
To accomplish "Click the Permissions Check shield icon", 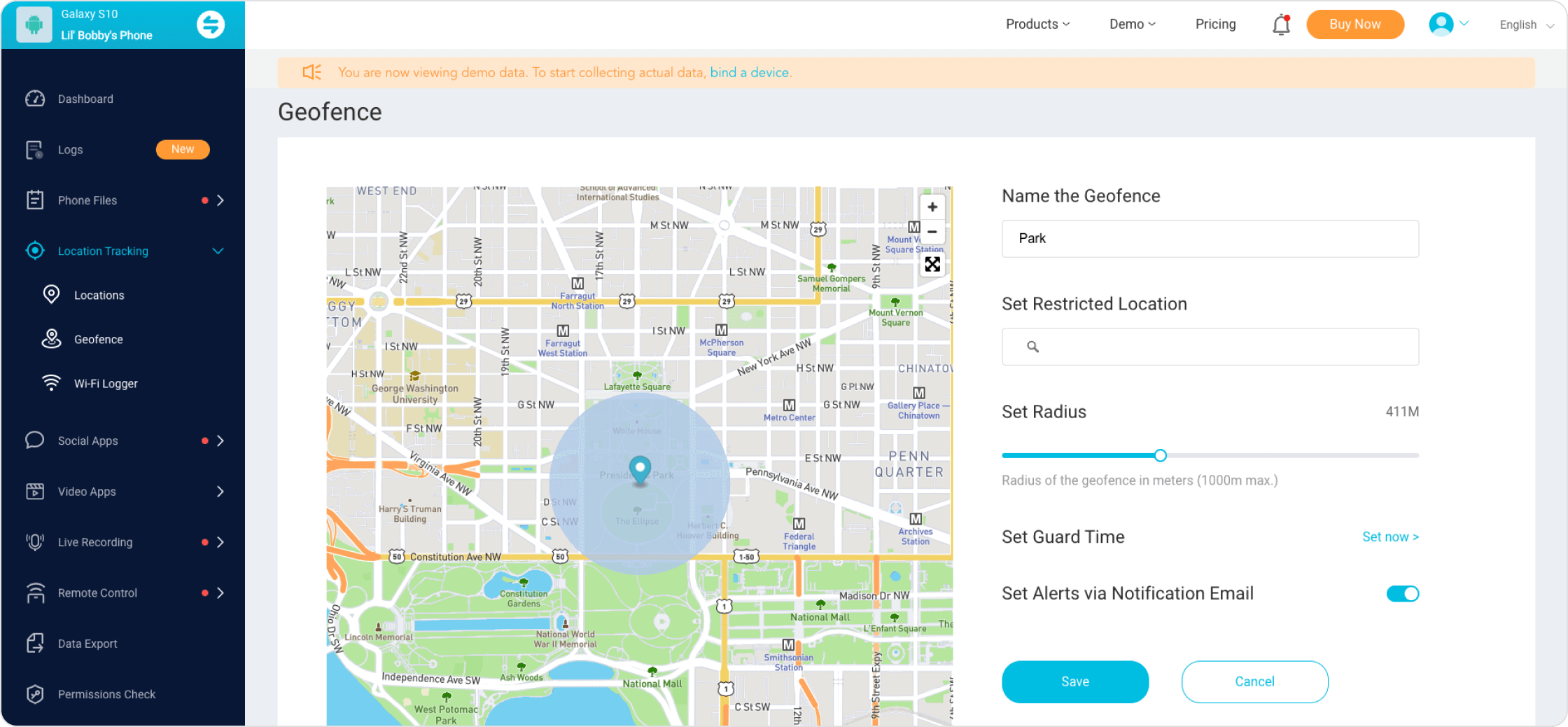I will (35, 694).
